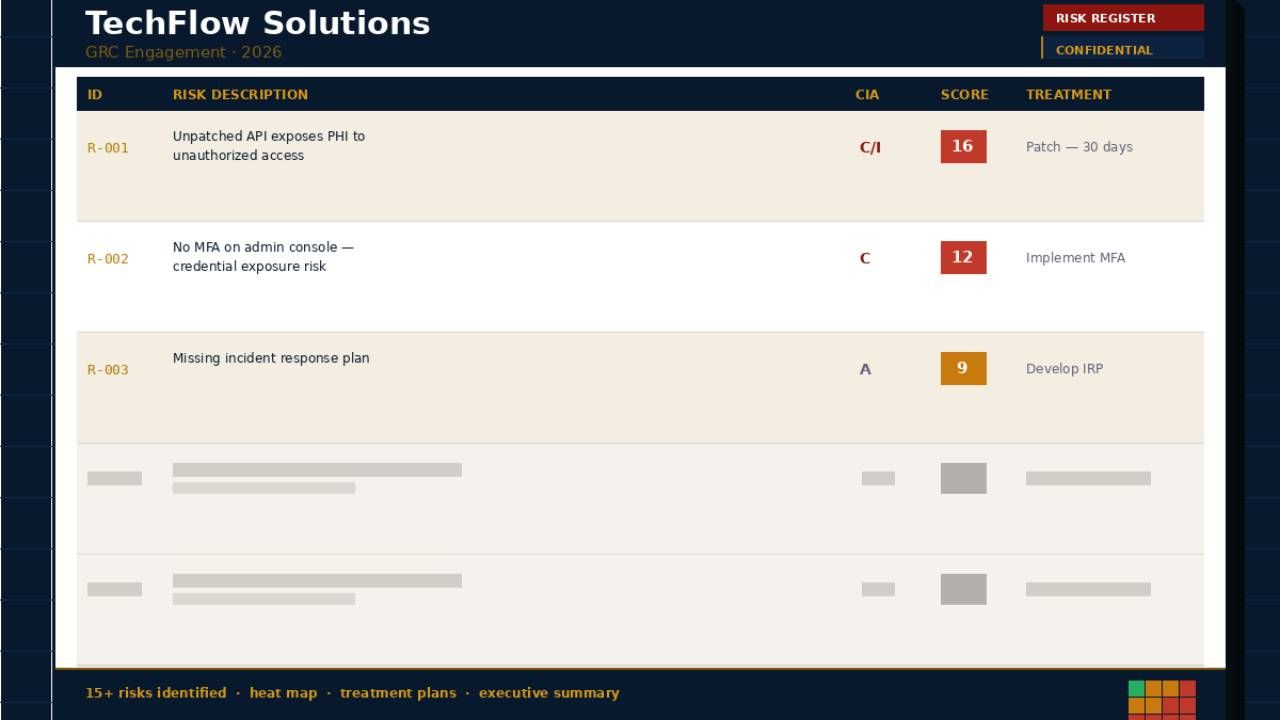Click 'executive summary' in the footer
The width and height of the screenshot is (1280, 720).
pos(549,693)
